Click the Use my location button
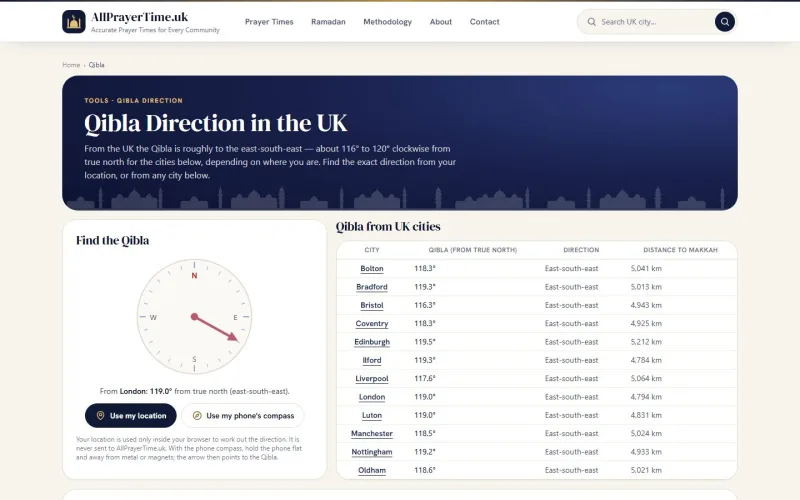 131,416
